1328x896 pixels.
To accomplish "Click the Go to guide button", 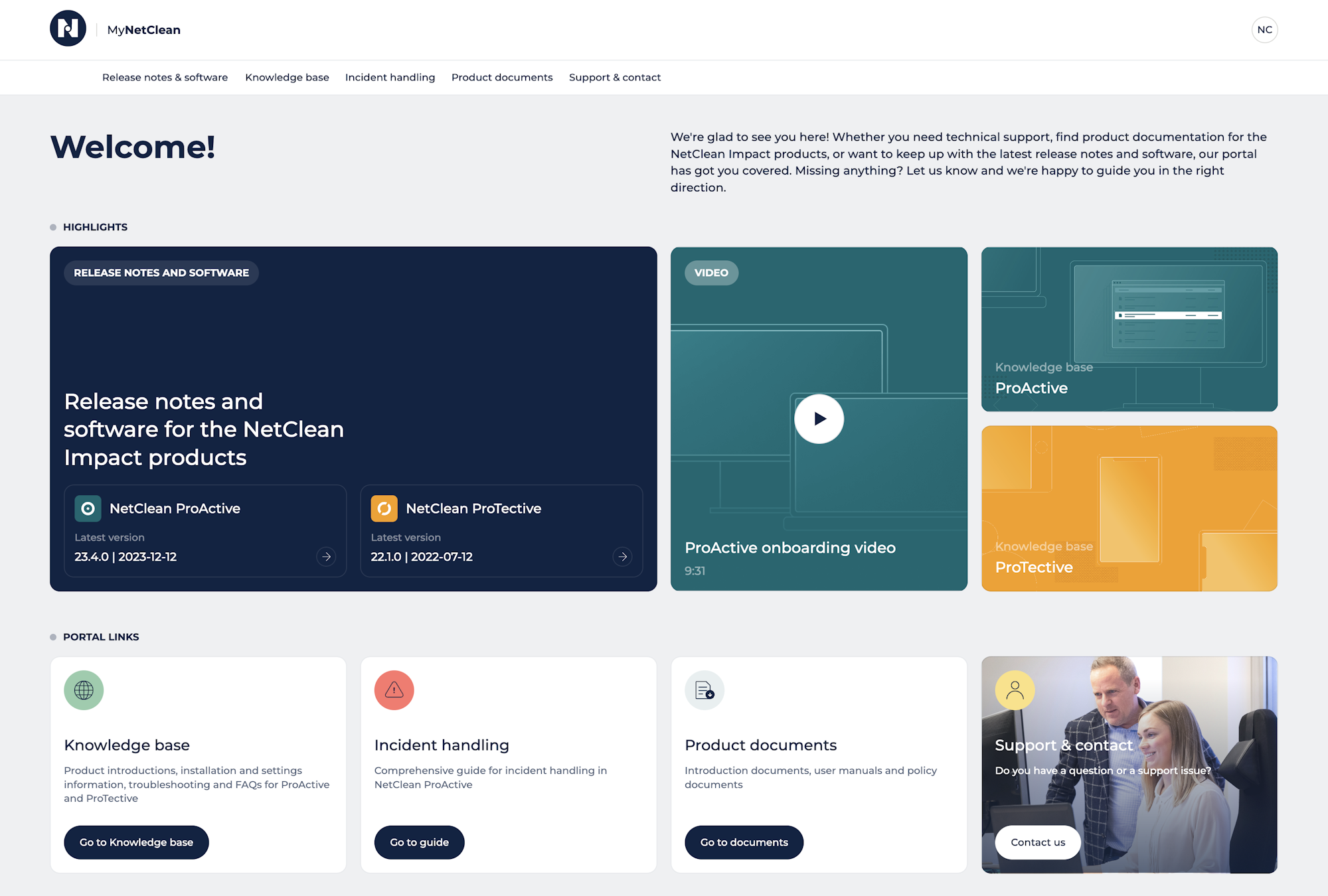I will tap(419, 842).
